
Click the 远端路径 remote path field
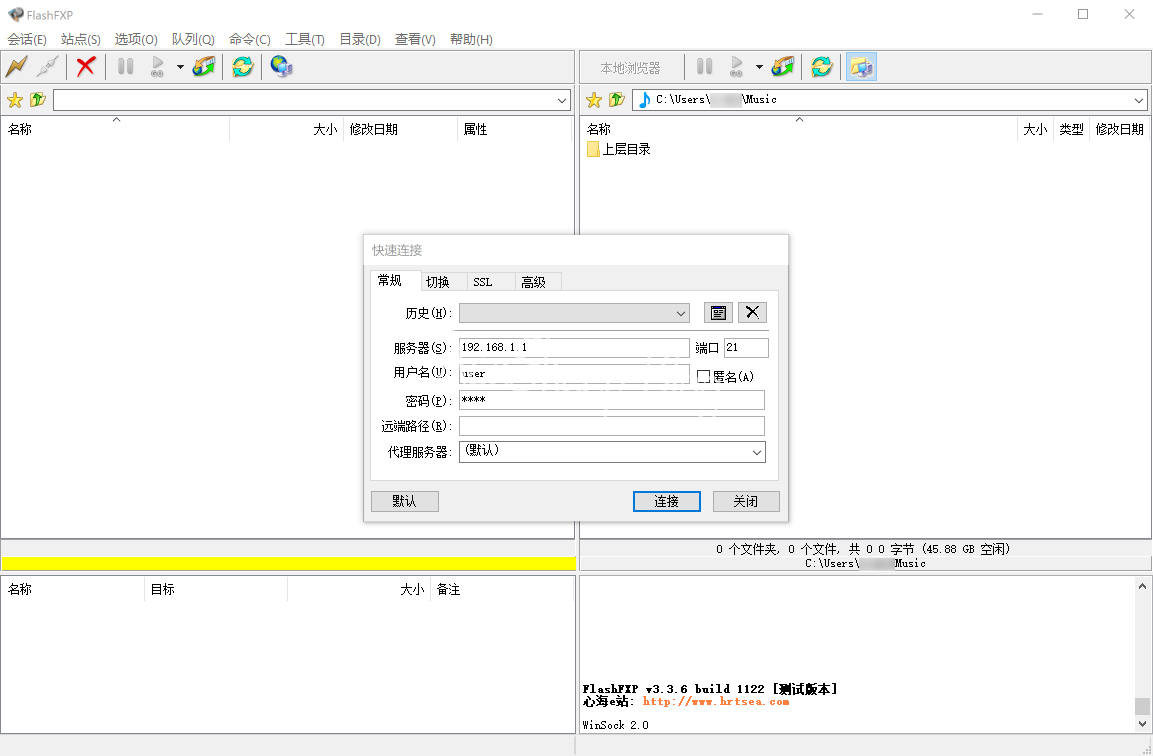coord(612,426)
